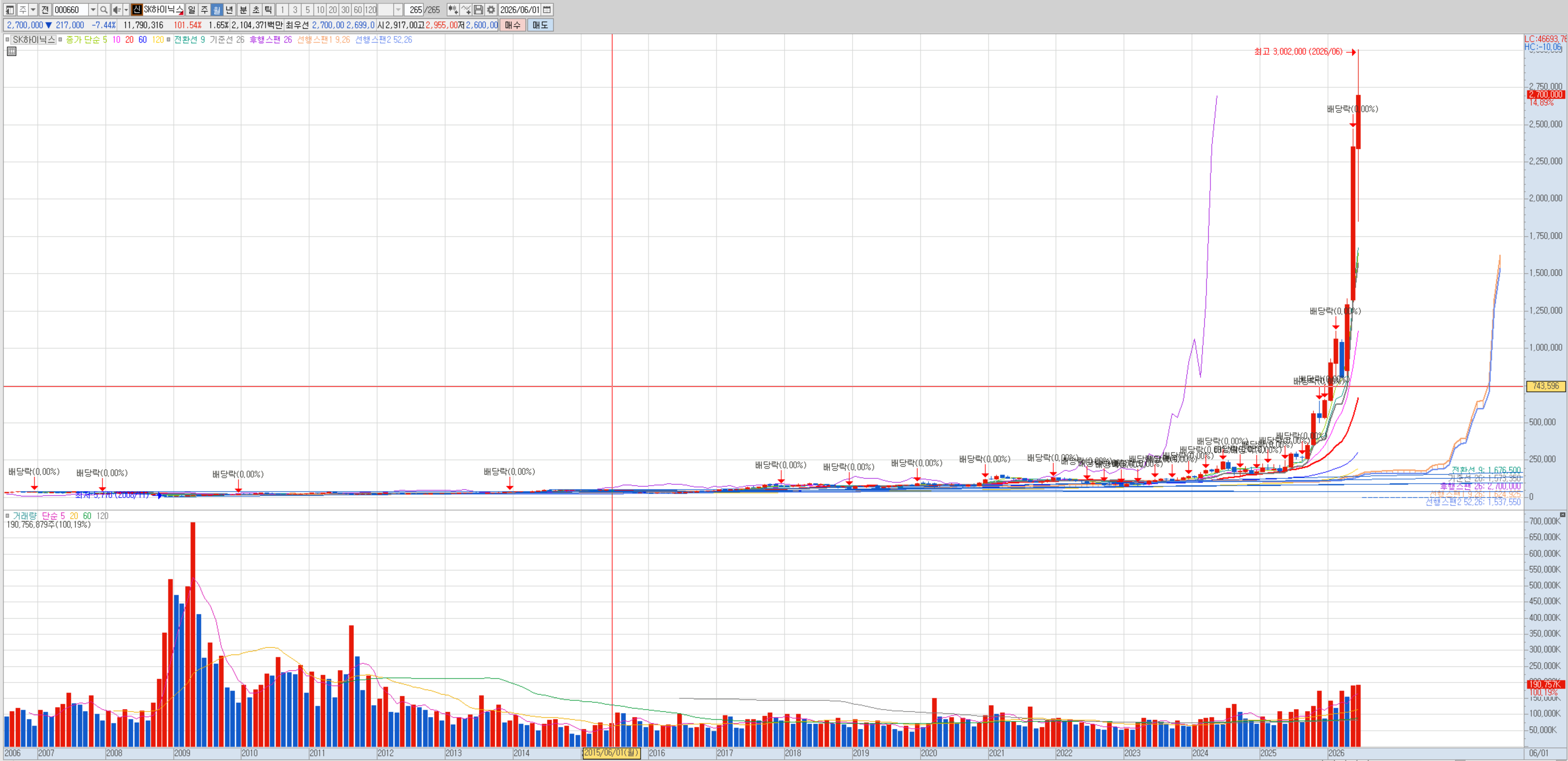1568x761 pixels.
Task: Expand the stock code history dropdown
Action: pos(93,10)
